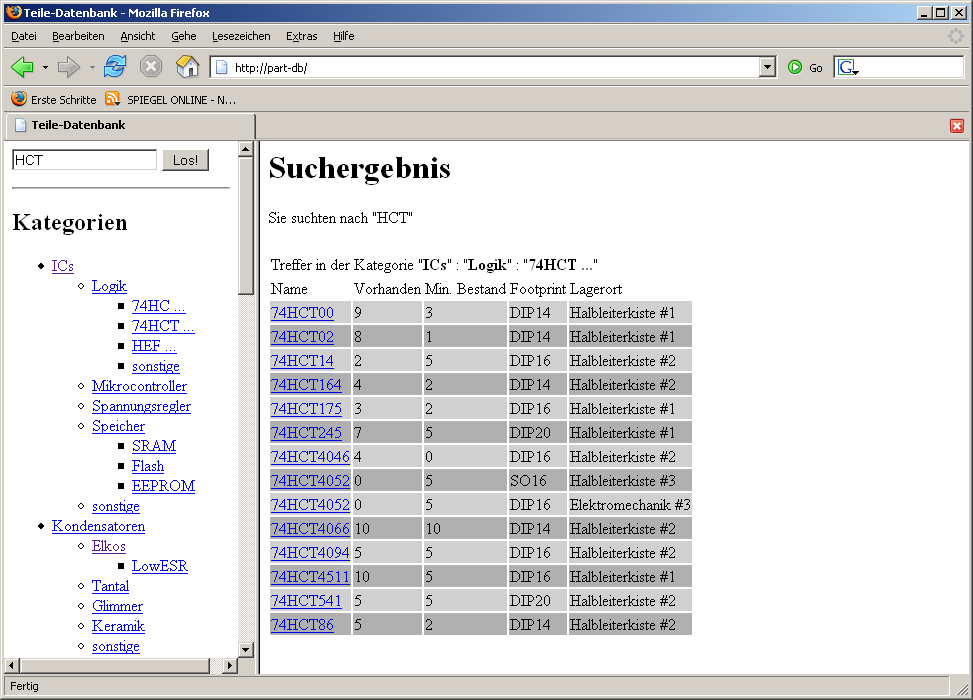Click the Elektromechanik #3 cell
973x700 pixels.
pos(630,505)
